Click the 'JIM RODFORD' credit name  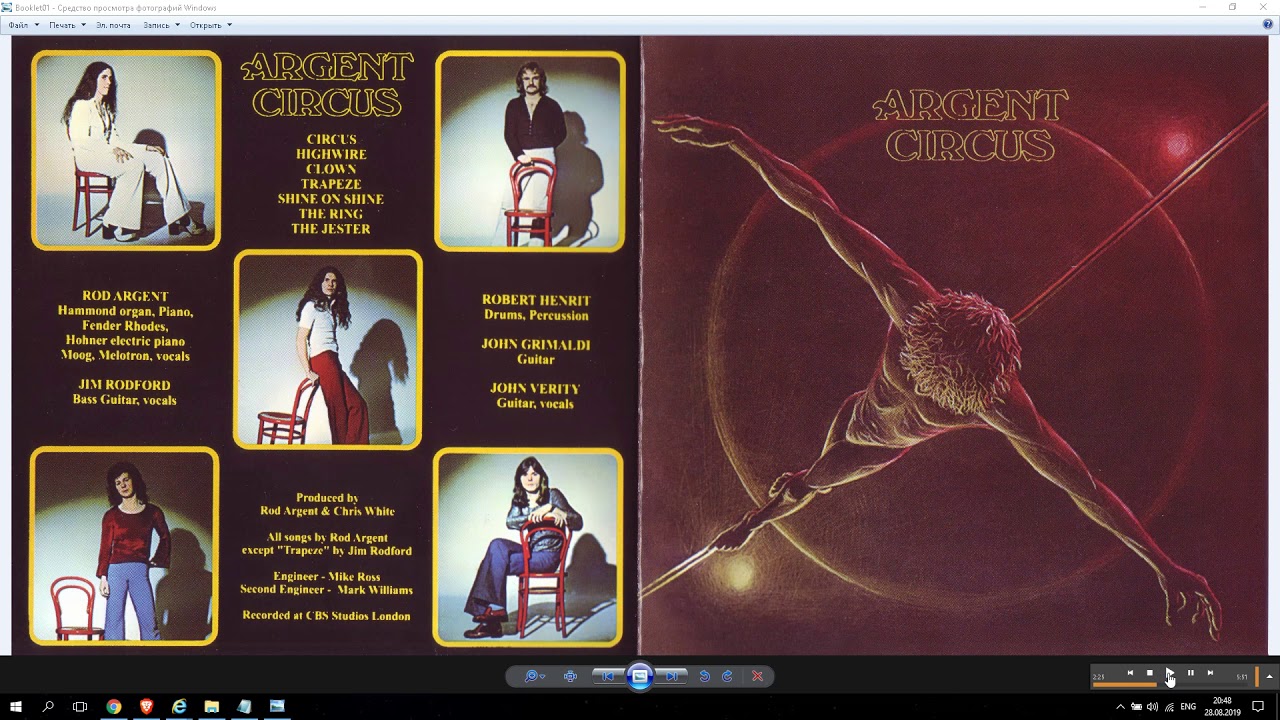coord(125,385)
